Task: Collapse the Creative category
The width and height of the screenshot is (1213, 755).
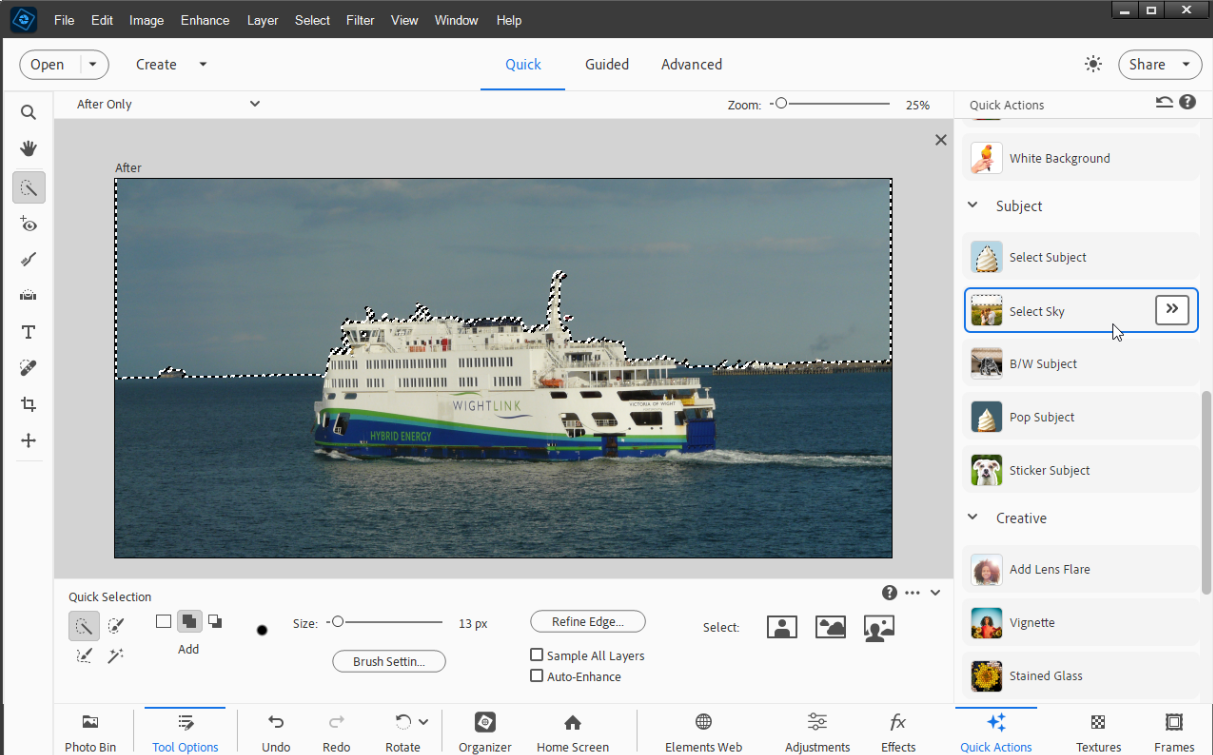Action: pyautogui.click(x=971, y=517)
